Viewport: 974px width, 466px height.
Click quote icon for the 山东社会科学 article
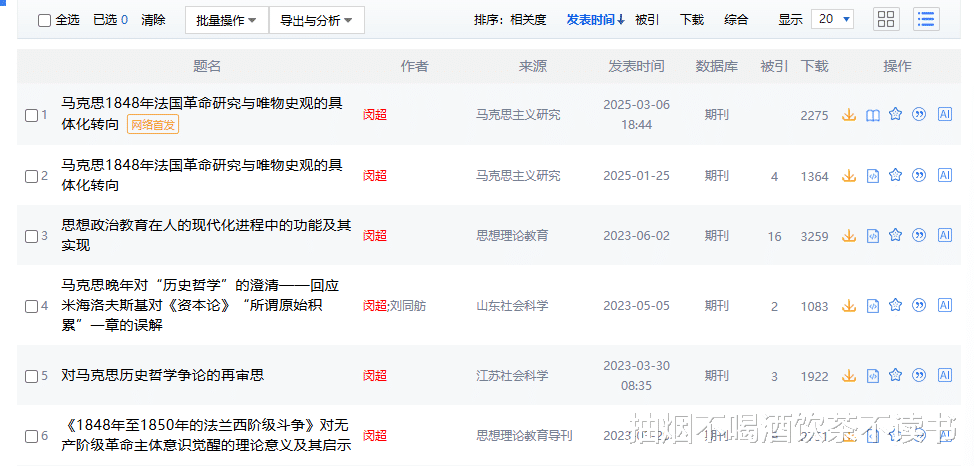point(919,305)
